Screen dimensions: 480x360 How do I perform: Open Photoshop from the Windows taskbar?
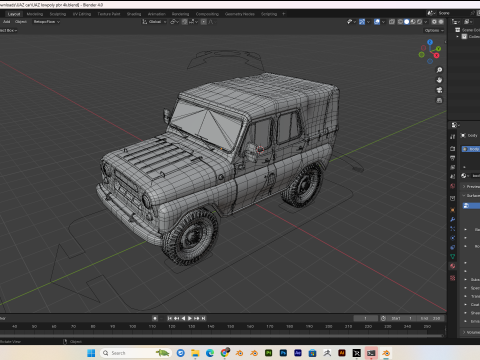[283, 353]
